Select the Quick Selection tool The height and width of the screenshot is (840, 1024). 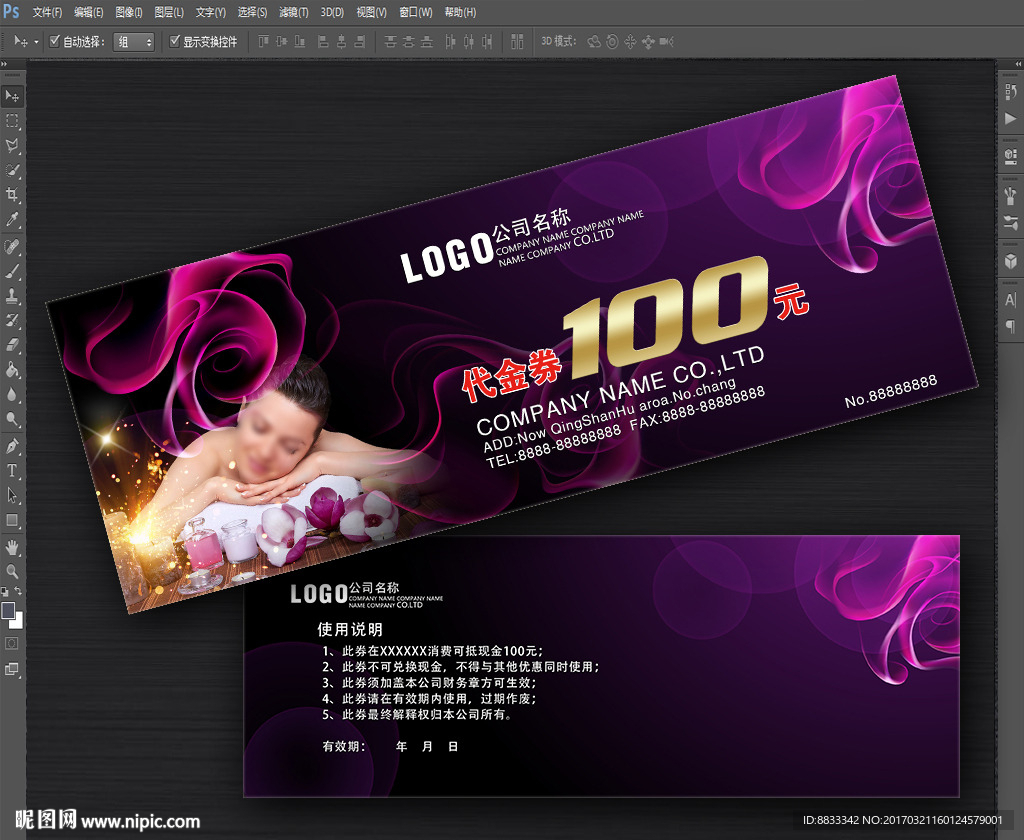(x=12, y=170)
